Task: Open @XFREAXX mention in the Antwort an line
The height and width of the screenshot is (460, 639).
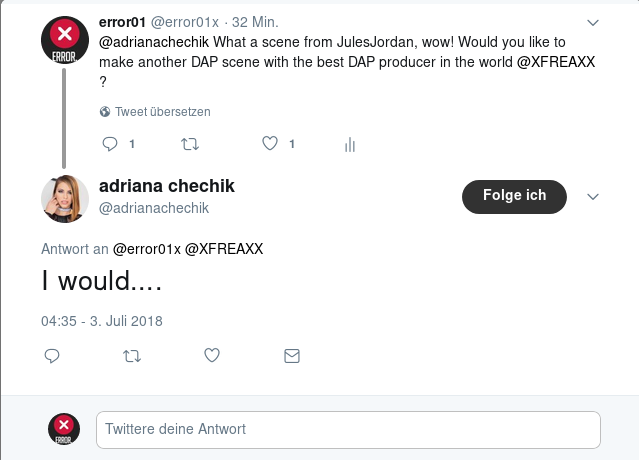Action: pos(224,249)
